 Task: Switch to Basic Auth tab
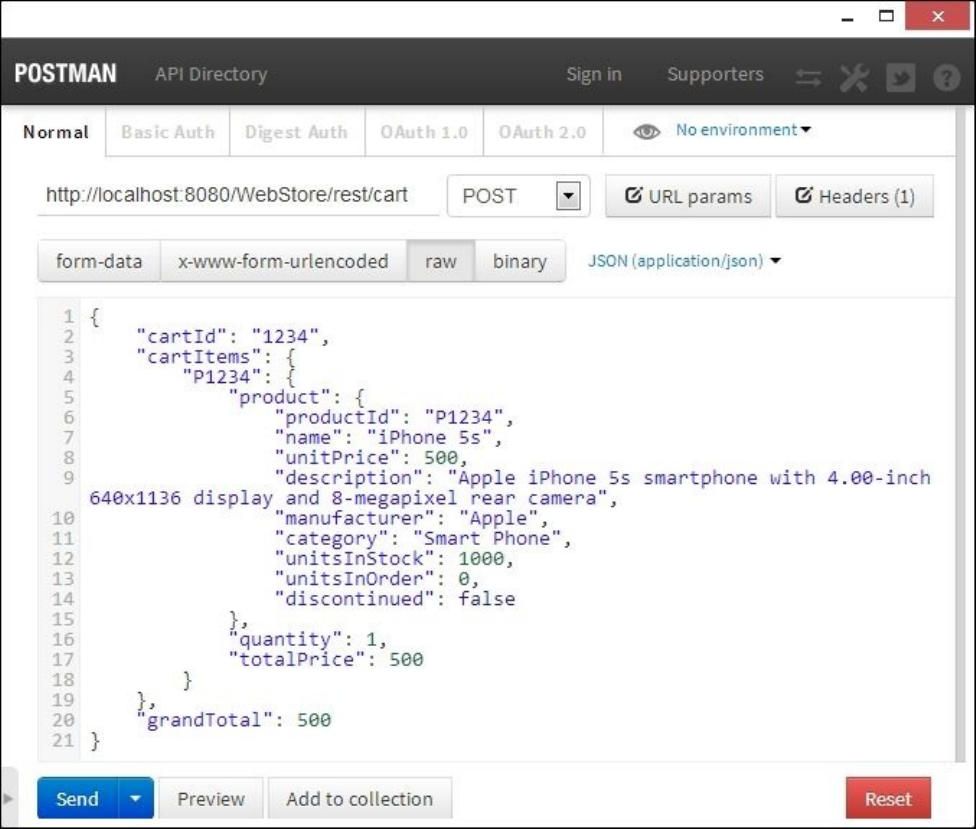[x=168, y=132]
